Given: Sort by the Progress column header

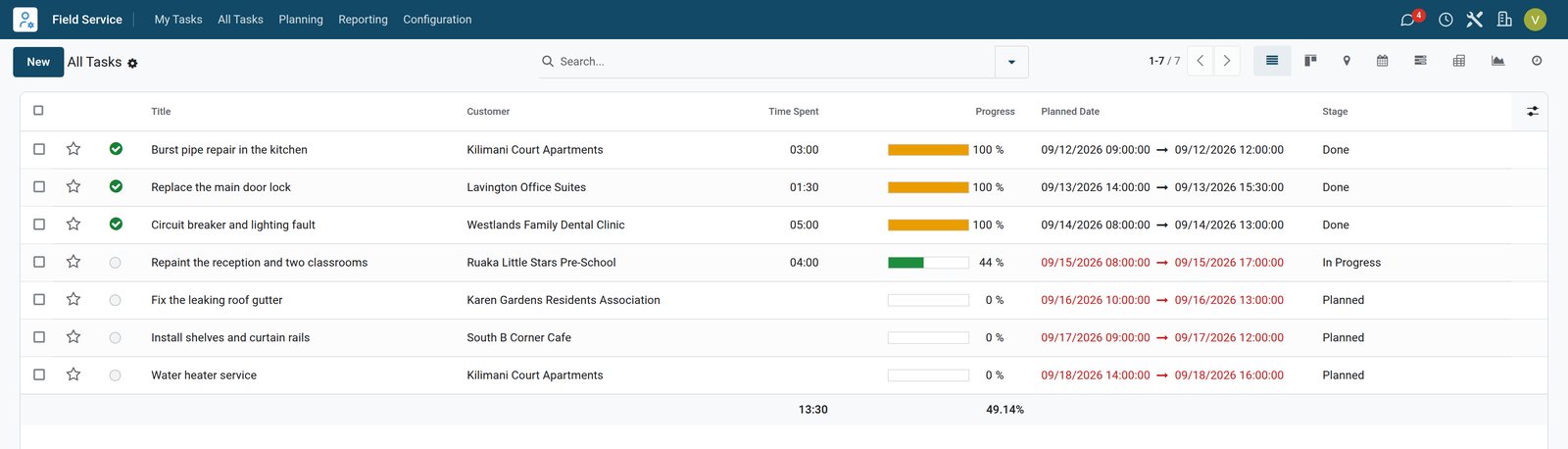Looking at the screenshot, I should 995,112.
